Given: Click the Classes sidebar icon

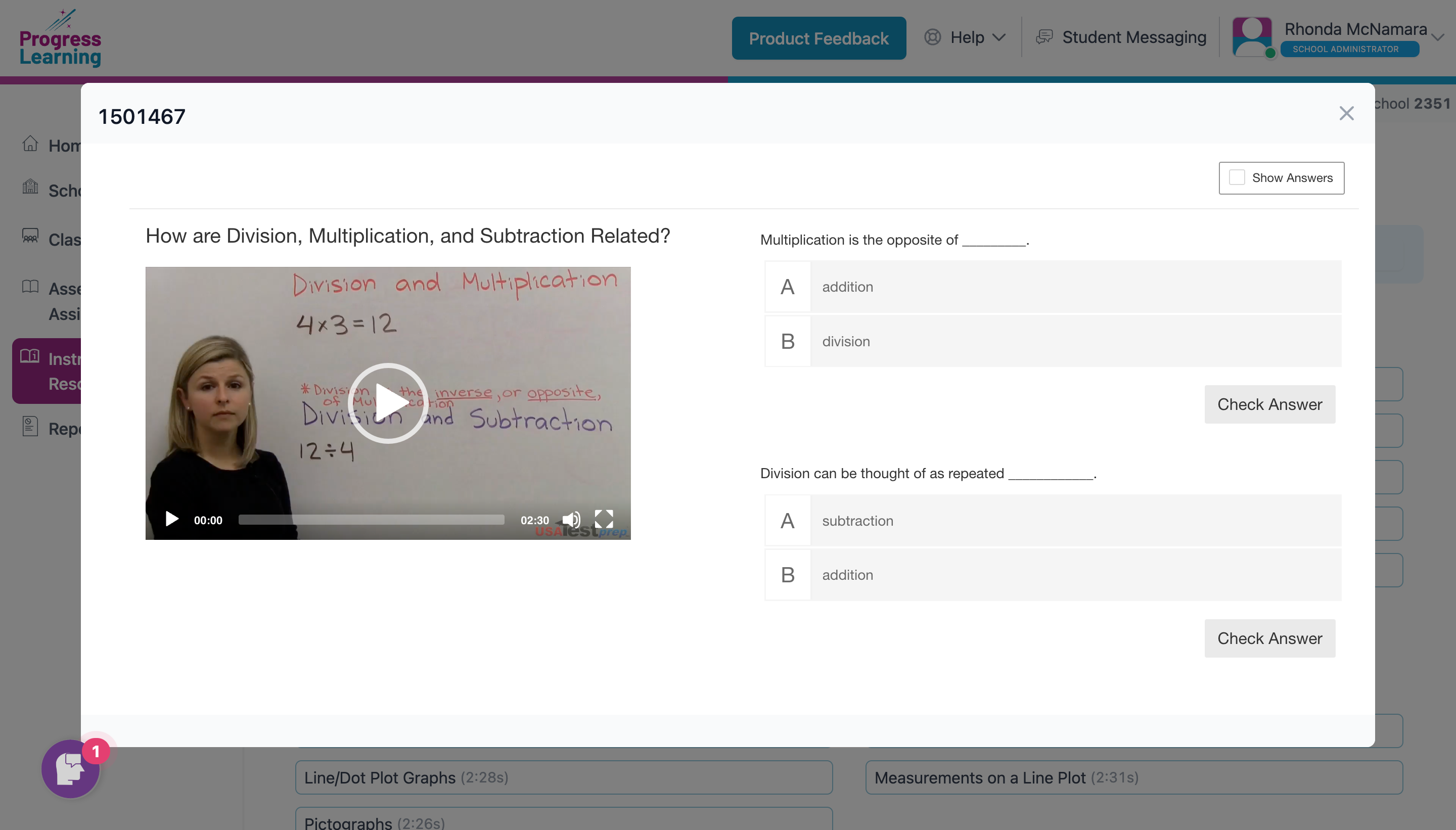Looking at the screenshot, I should [30, 236].
